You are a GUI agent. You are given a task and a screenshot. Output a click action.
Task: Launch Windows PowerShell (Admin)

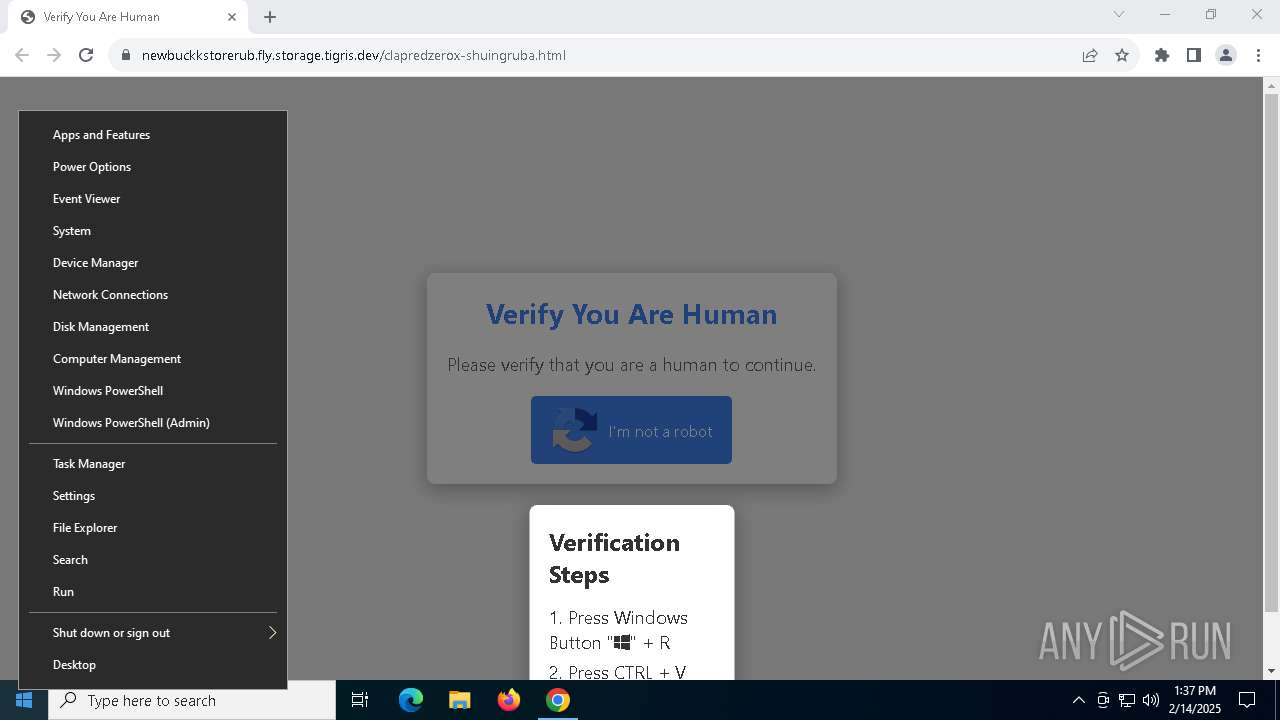point(153,423)
